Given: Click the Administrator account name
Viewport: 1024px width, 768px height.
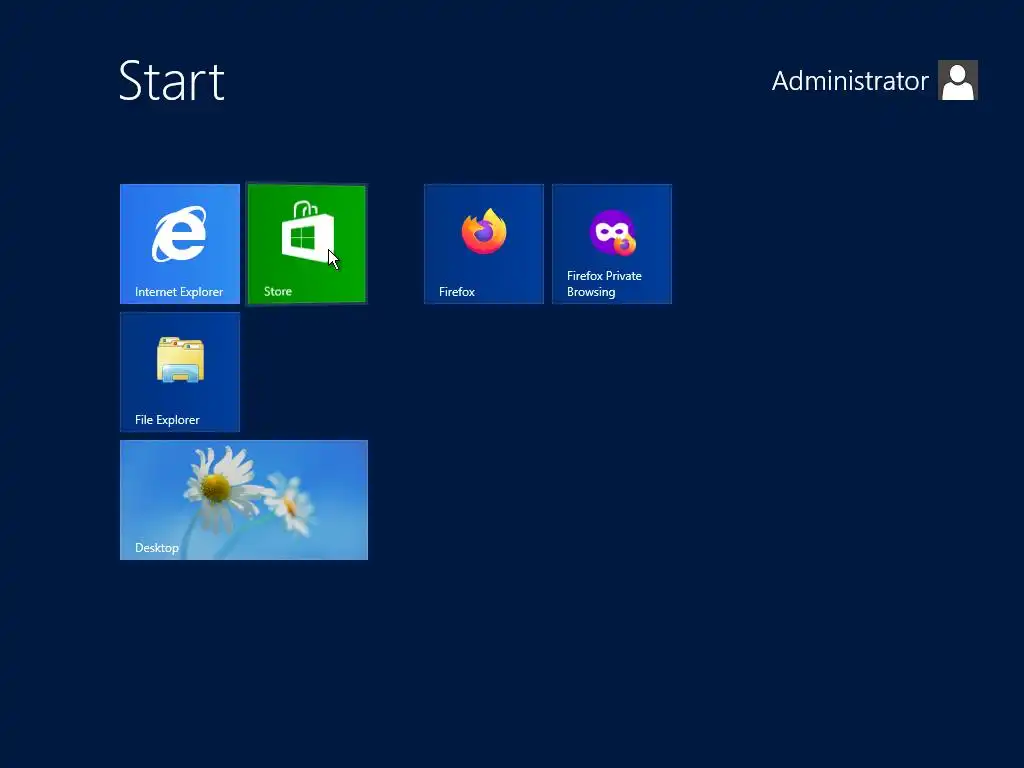Looking at the screenshot, I should click(x=850, y=81).
